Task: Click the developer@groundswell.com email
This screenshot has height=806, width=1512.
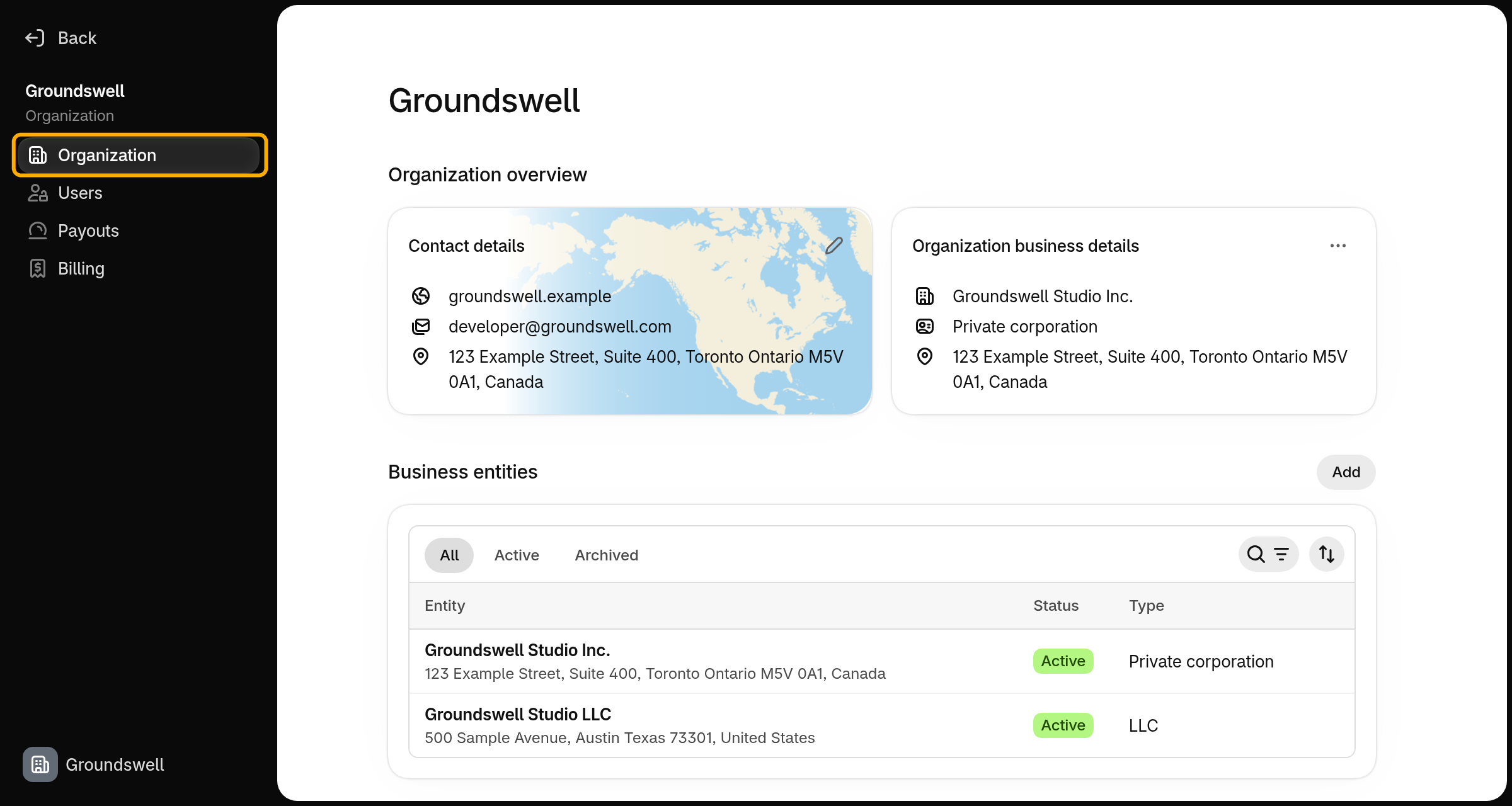Action: (560, 326)
